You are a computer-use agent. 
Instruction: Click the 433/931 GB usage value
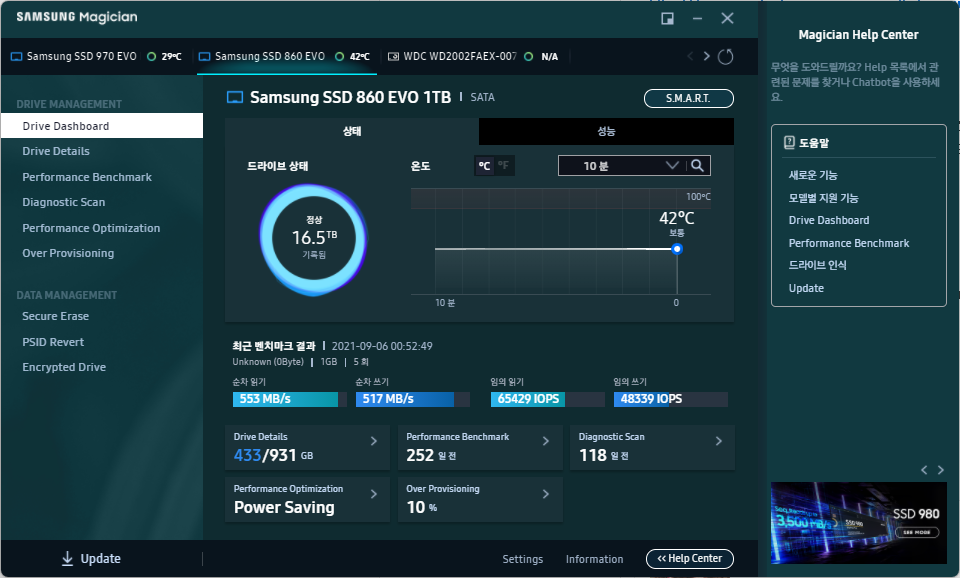(273, 456)
